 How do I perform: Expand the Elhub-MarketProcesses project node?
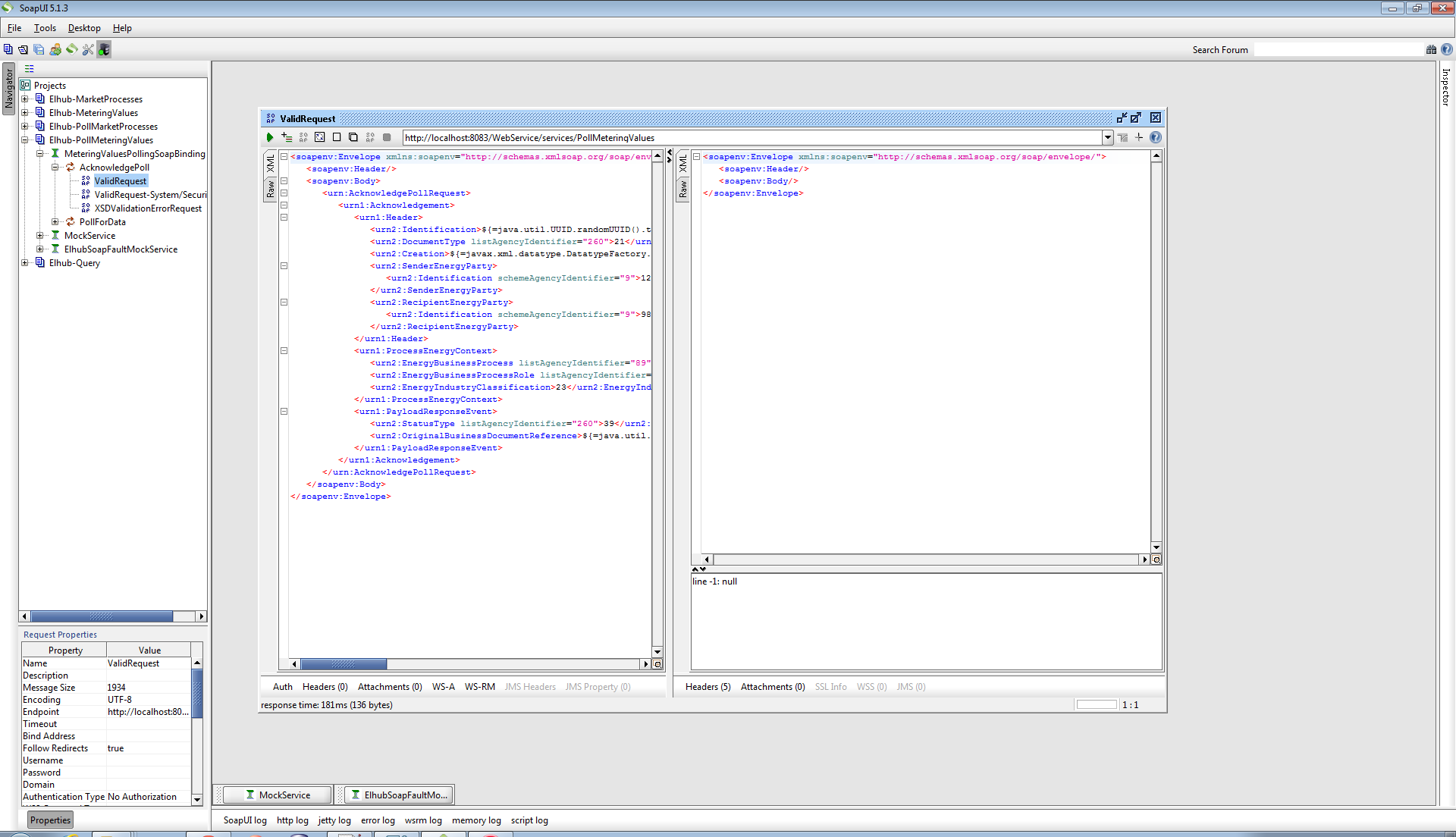25,99
